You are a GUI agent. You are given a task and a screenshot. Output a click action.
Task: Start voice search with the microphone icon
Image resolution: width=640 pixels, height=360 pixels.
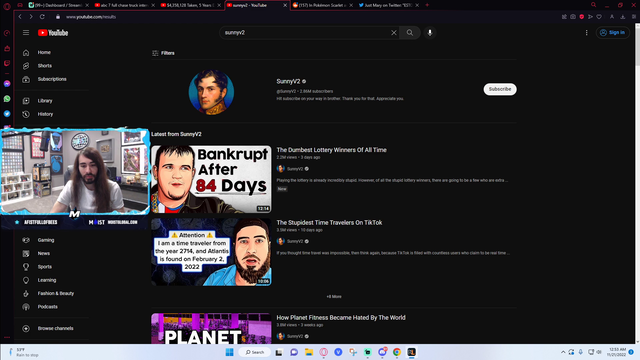point(430,33)
